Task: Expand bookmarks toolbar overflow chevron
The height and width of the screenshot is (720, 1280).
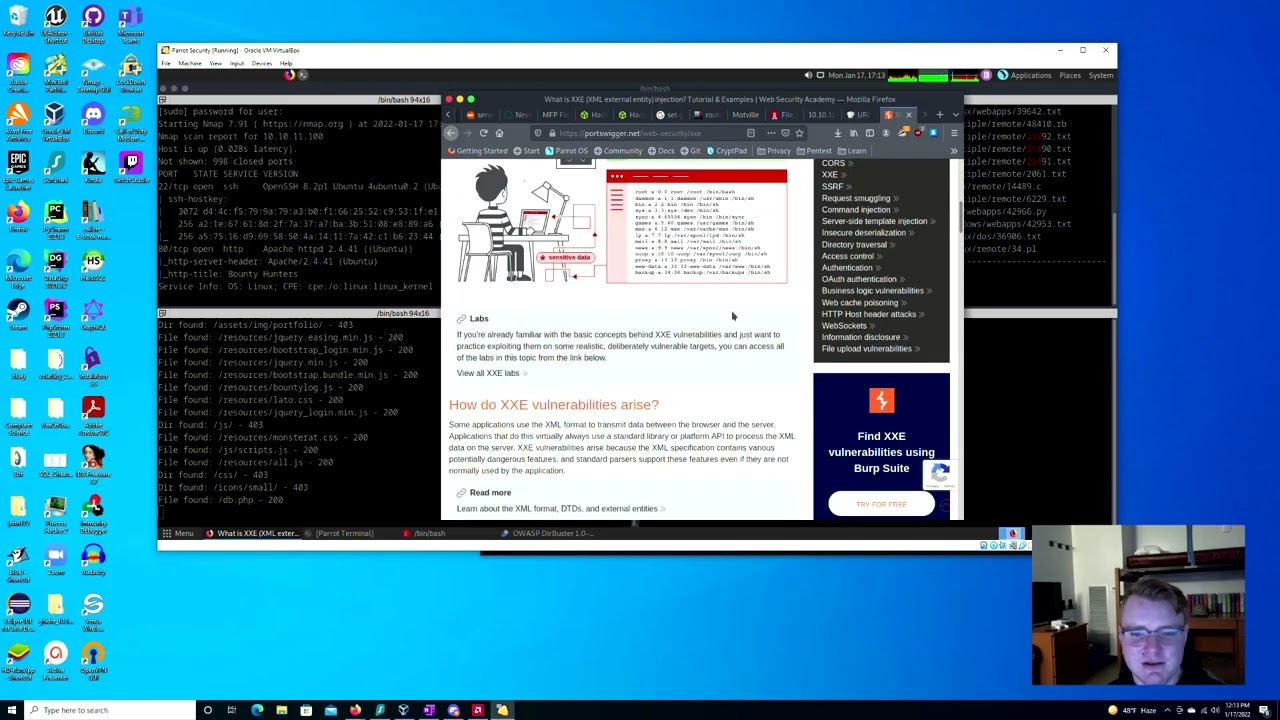Action: click(953, 151)
